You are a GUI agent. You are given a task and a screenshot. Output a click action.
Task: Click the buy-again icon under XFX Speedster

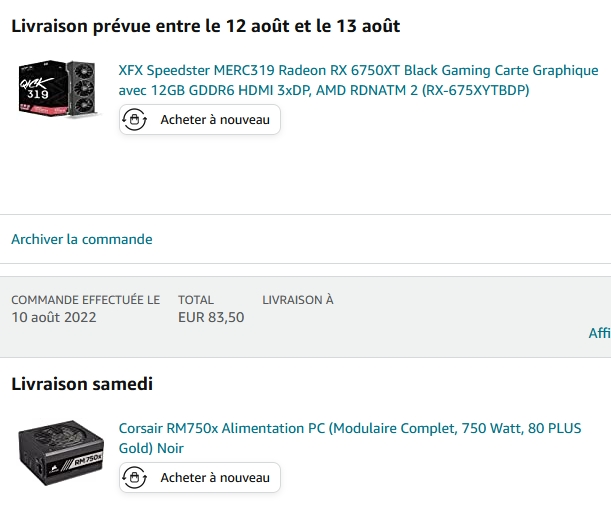click(135, 120)
